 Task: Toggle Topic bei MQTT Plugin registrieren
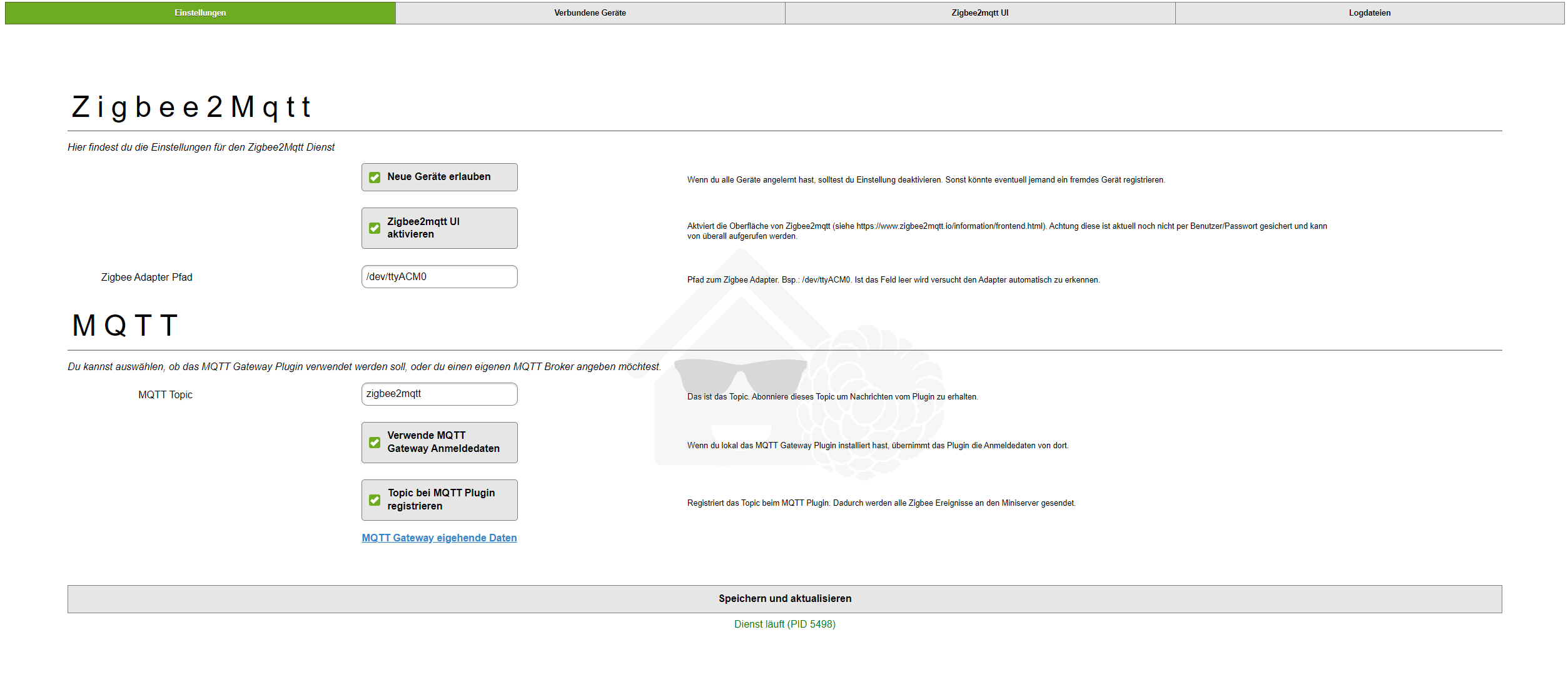(375, 500)
